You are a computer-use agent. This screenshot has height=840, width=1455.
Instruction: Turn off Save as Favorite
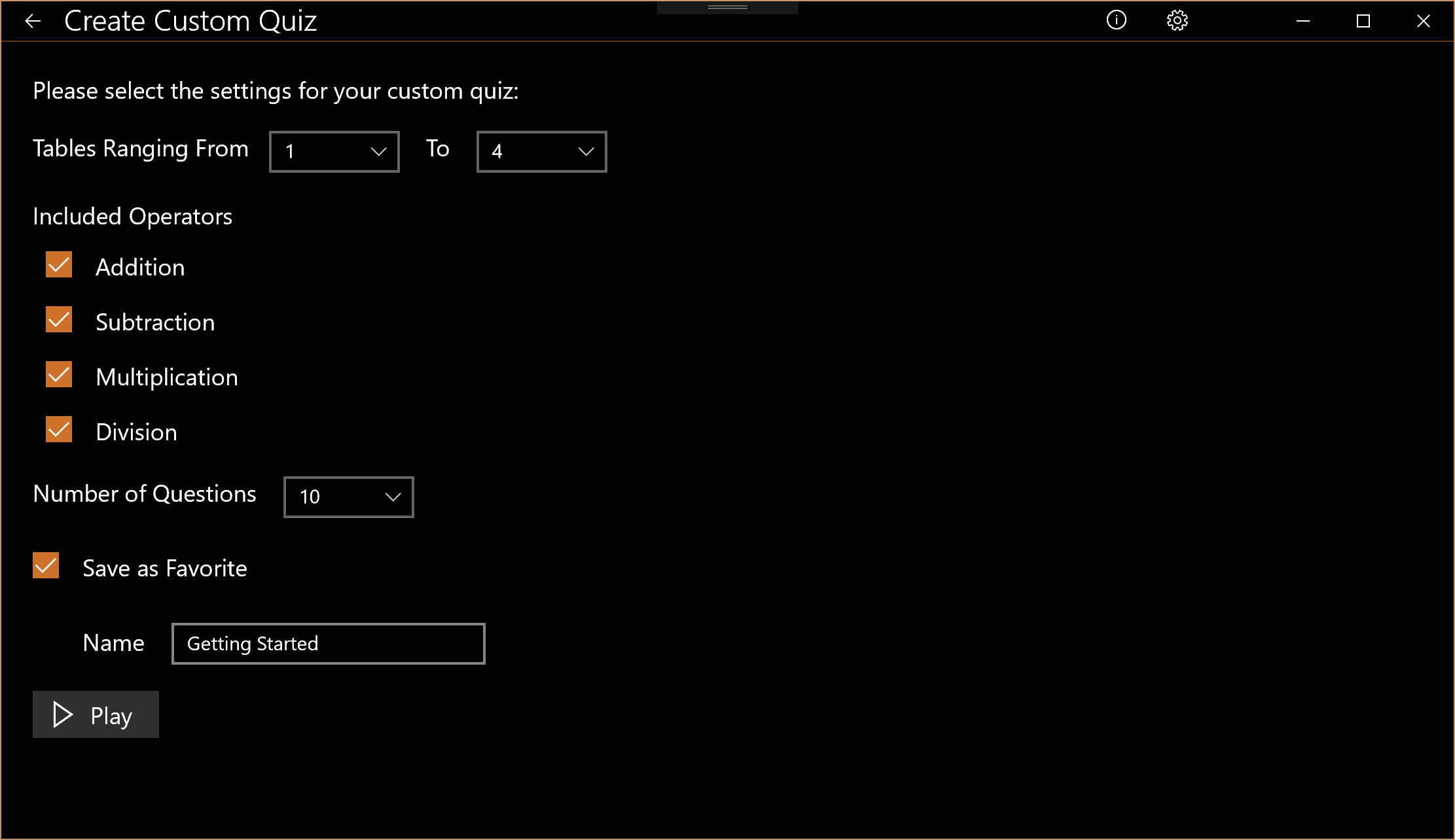point(46,566)
